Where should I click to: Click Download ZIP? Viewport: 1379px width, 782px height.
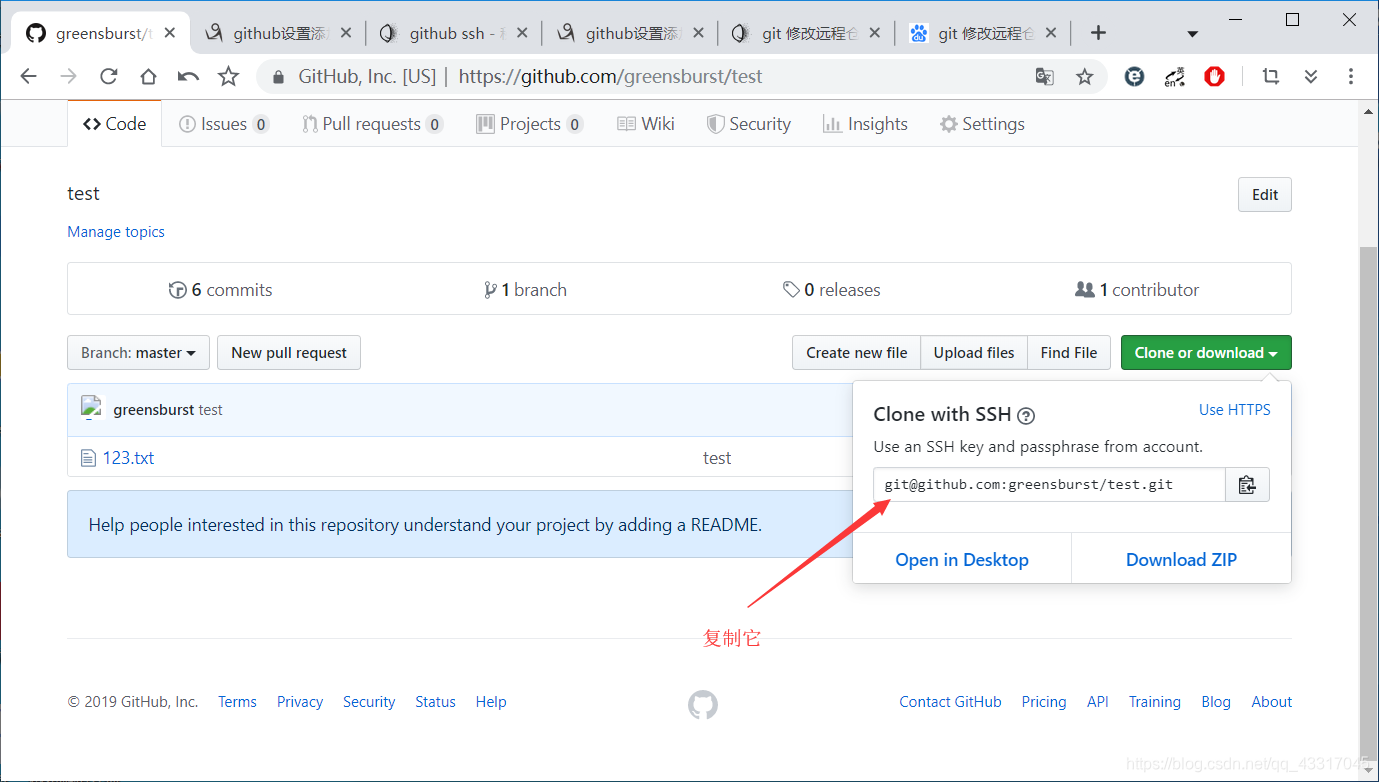[x=1181, y=560]
